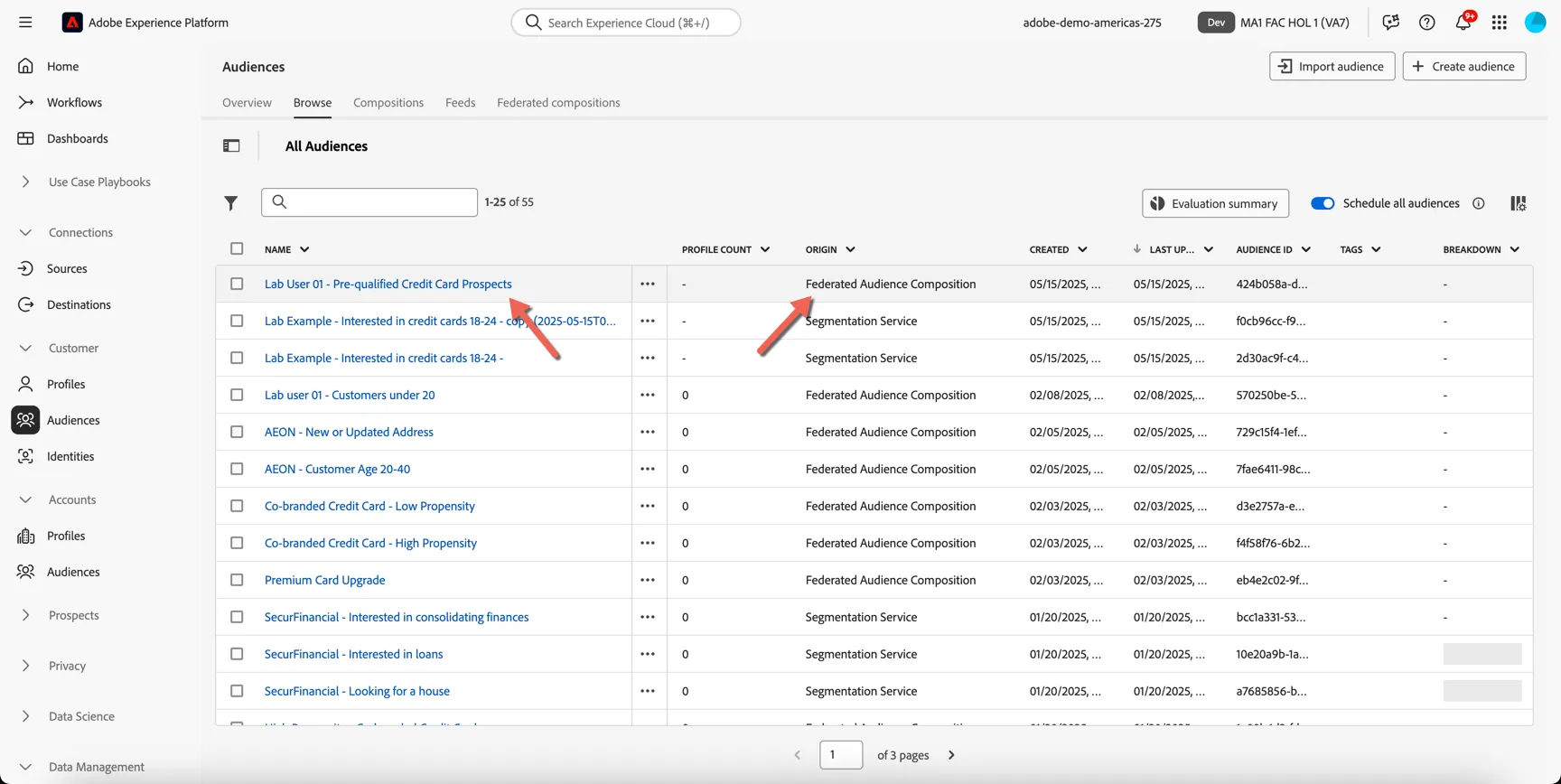Open more actions for Premium Card Upgrade
The image size is (1561, 784).
(648, 580)
